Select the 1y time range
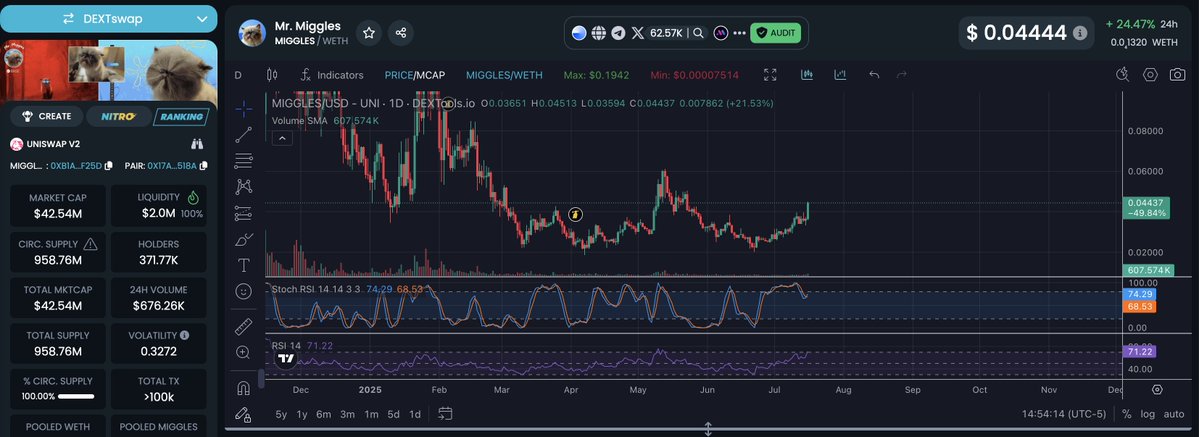 tap(302, 414)
